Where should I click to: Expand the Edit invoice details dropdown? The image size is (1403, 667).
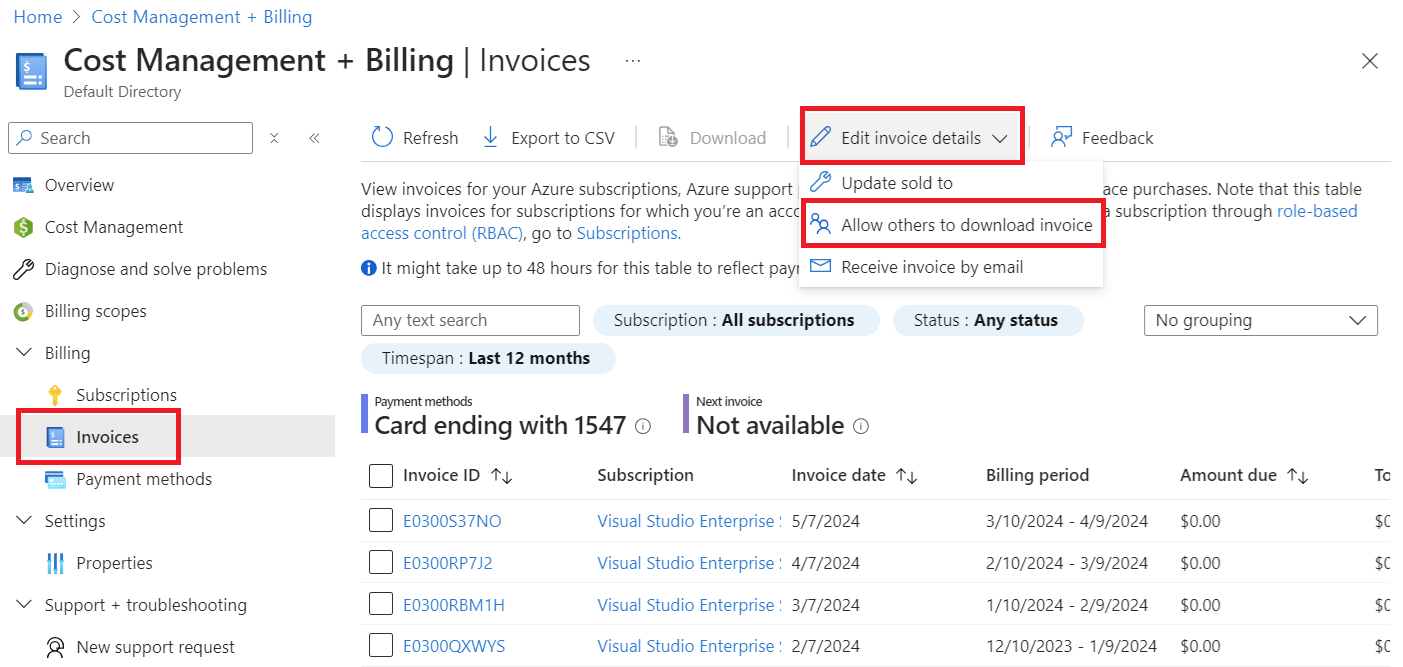tap(911, 138)
